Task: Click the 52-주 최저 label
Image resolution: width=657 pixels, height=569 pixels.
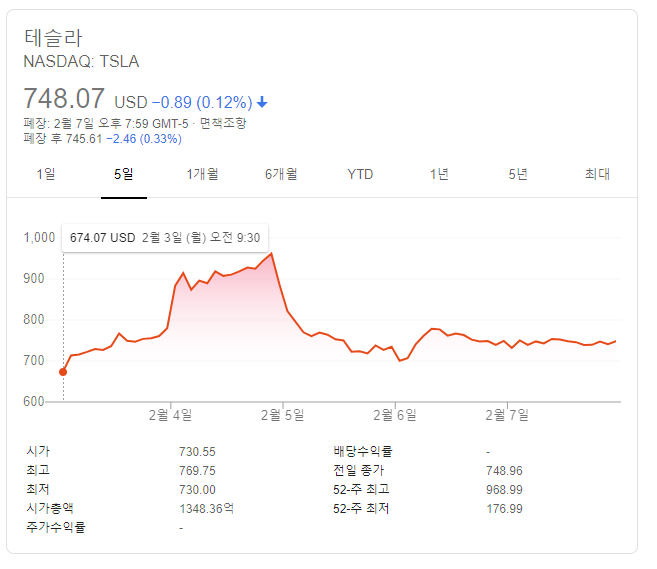Action: pyautogui.click(x=361, y=508)
